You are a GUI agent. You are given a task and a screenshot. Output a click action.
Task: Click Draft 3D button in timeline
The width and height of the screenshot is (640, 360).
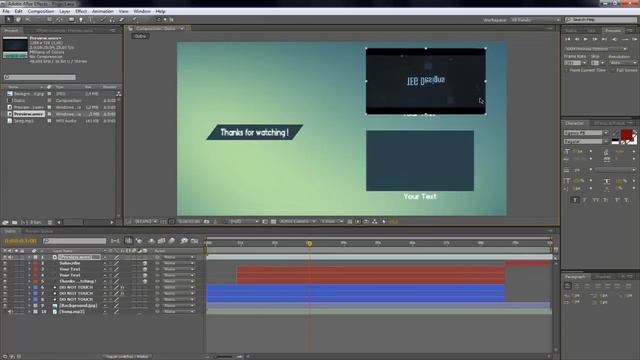click(139, 241)
